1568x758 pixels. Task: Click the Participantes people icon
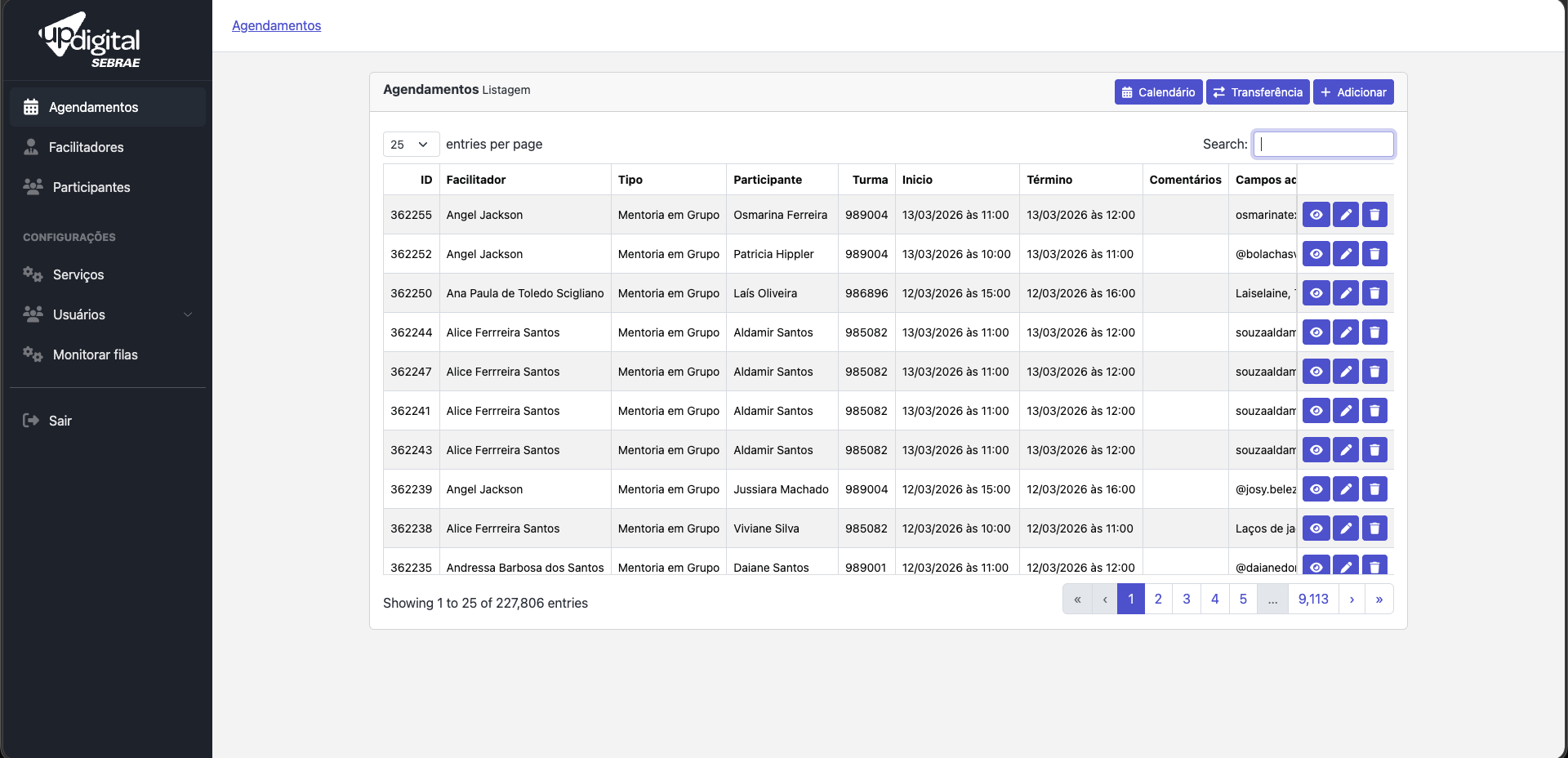33,186
